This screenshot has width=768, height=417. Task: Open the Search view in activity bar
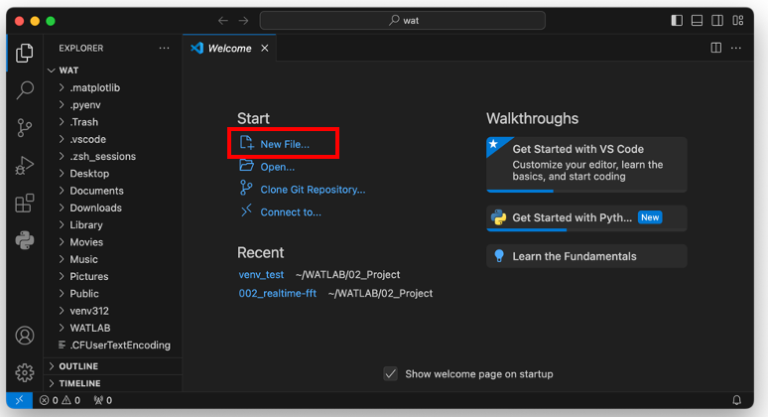click(25, 90)
